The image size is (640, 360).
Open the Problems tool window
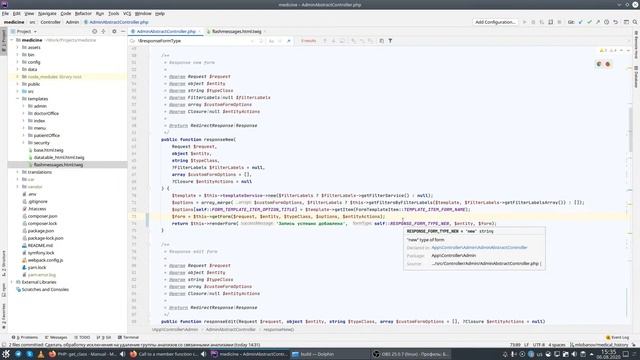(25, 338)
